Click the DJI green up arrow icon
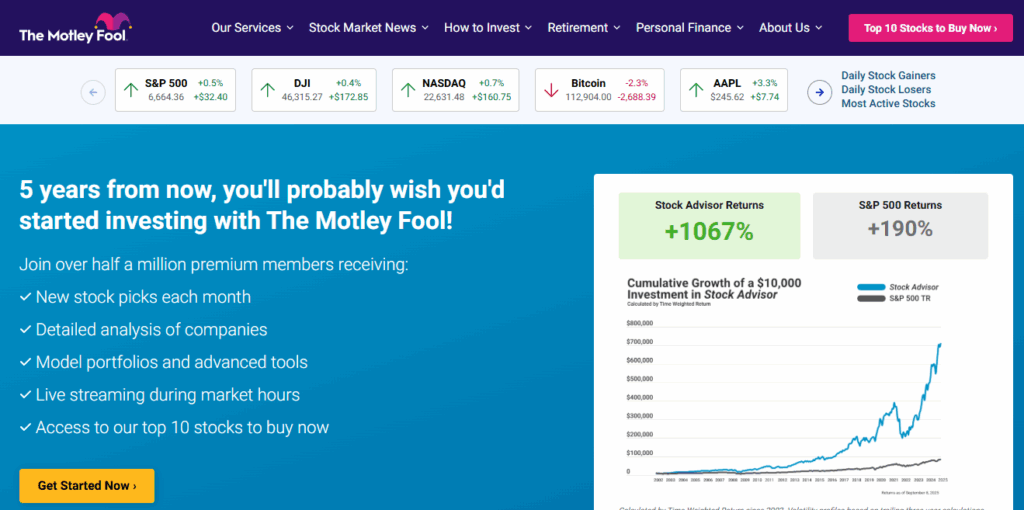 [x=267, y=91]
